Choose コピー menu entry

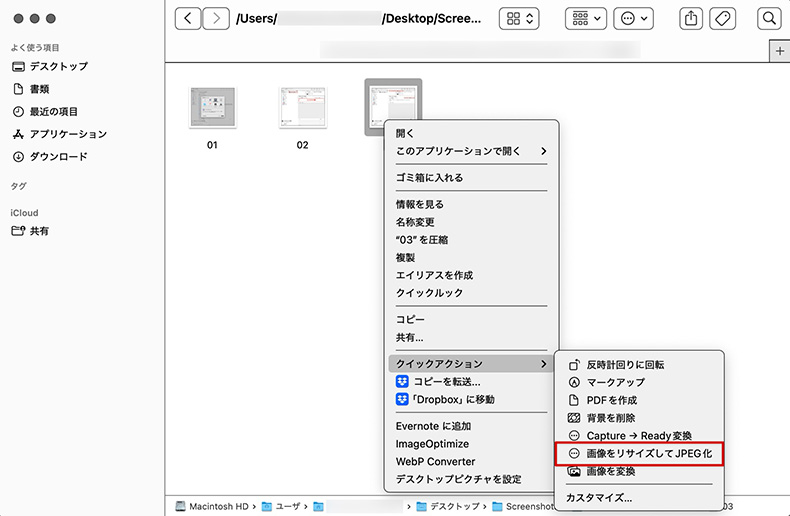coord(472,319)
